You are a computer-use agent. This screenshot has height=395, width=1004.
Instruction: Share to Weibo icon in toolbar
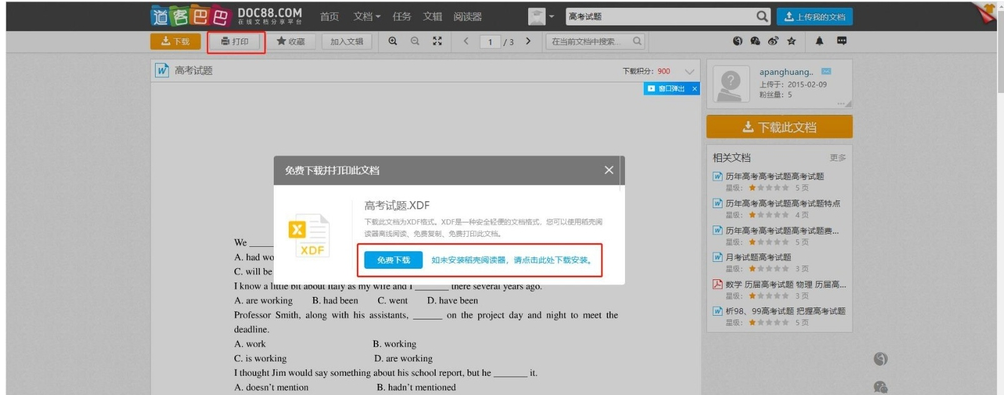pyautogui.click(x=773, y=41)
